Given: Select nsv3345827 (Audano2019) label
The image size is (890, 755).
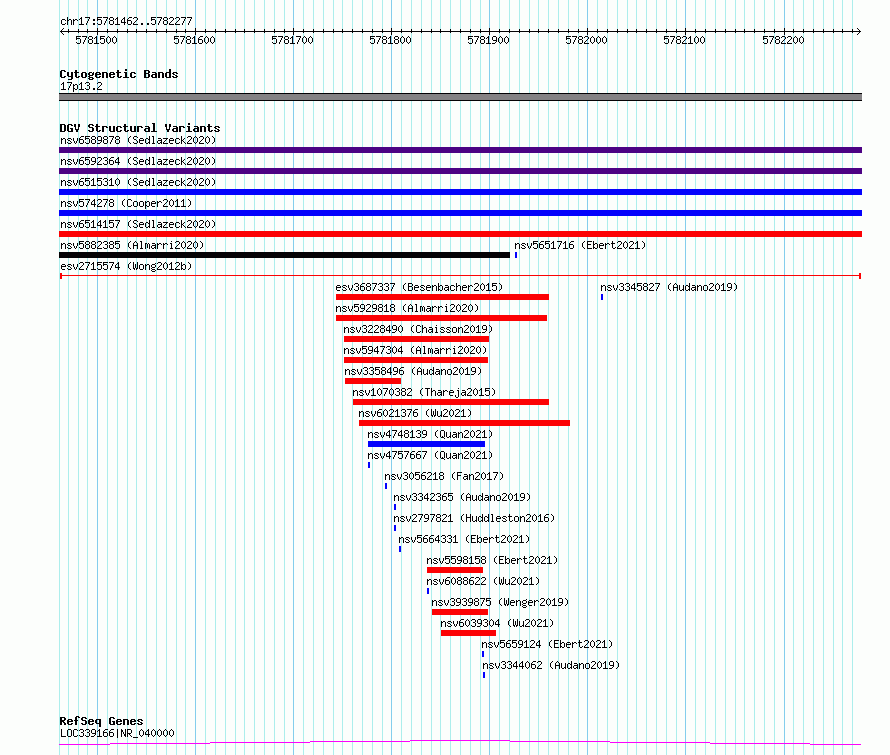Looking at the screenshot, I should click(669, 287).
